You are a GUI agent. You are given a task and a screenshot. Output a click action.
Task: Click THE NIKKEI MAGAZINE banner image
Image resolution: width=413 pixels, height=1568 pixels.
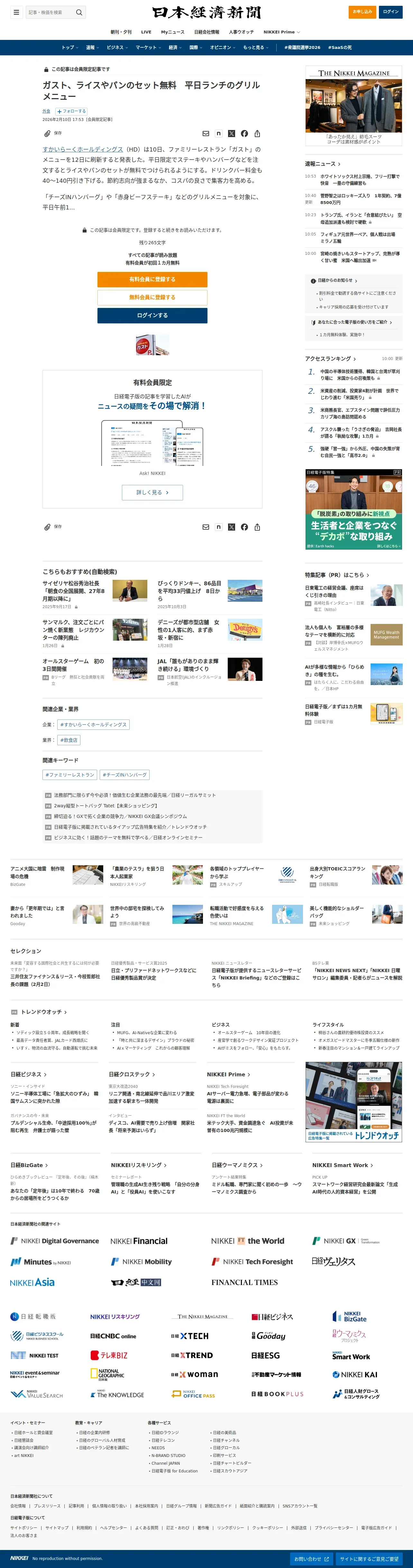pos(353,105)
